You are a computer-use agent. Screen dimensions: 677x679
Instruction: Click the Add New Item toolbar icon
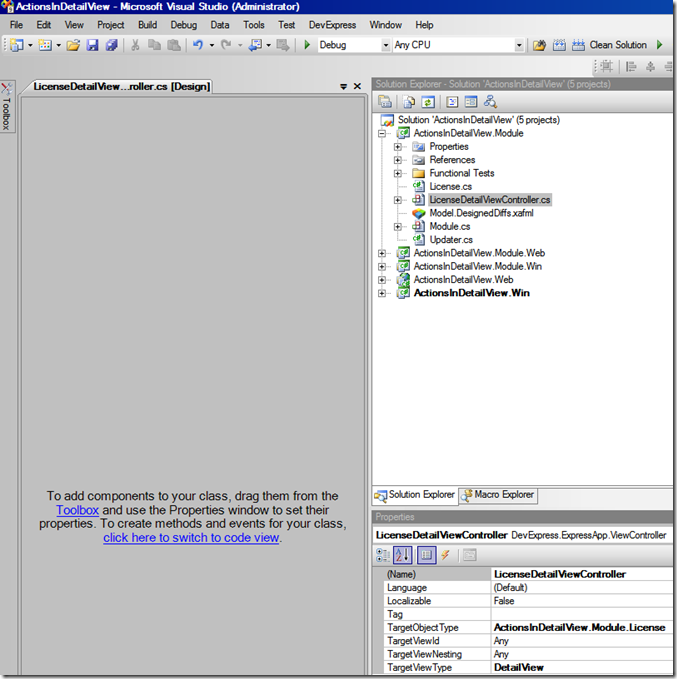point(45,45)
